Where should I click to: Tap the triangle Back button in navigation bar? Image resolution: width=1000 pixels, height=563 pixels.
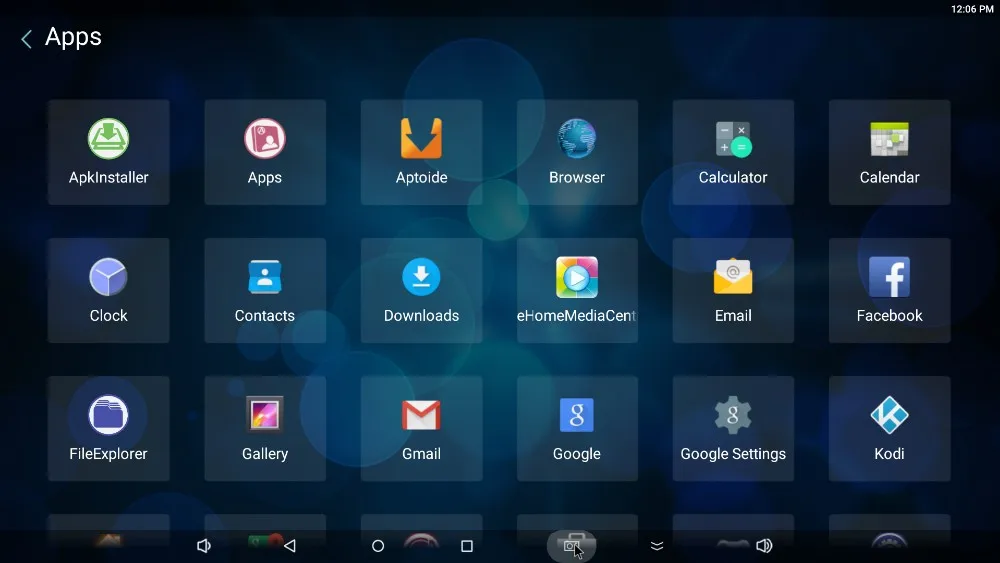(x=290, y=546)
